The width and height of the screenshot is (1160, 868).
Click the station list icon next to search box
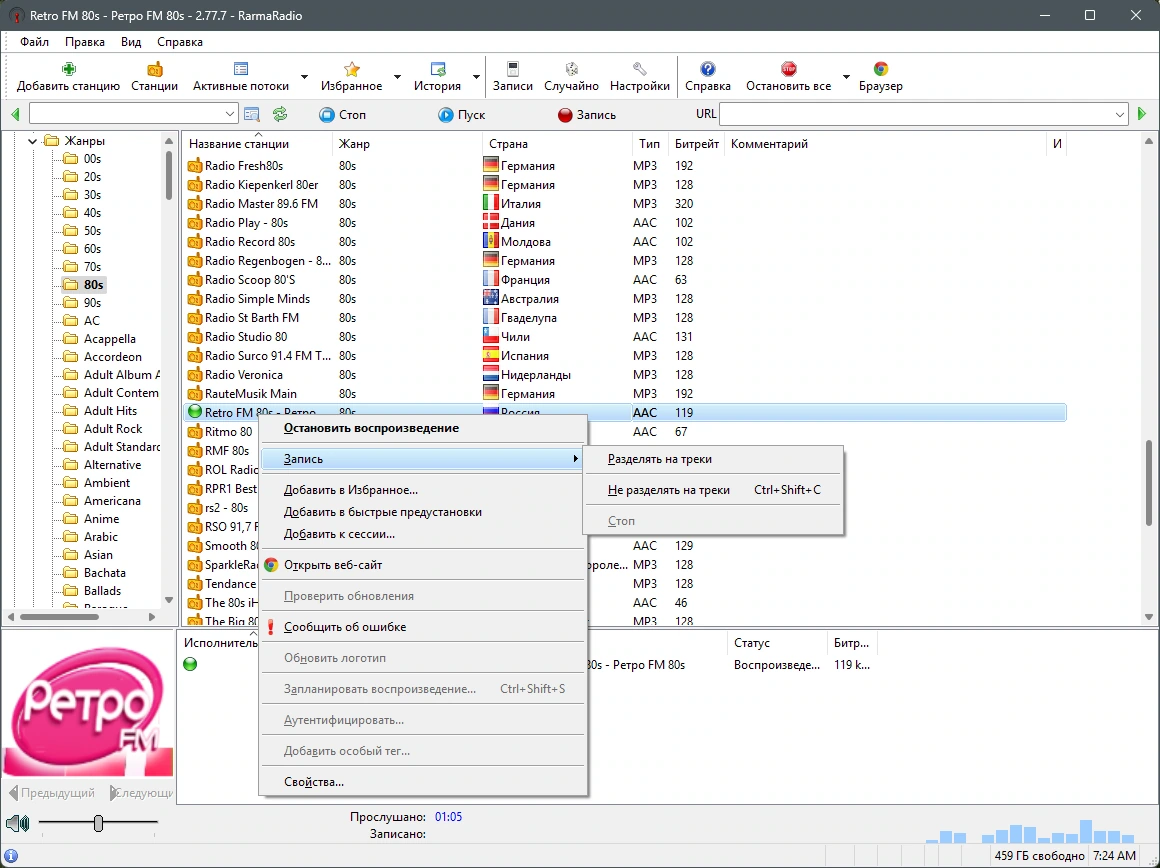252,115
